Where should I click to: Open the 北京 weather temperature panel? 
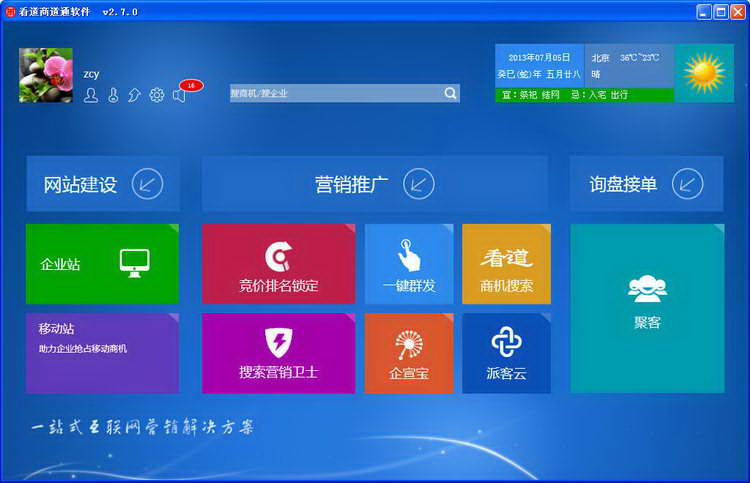629,66
